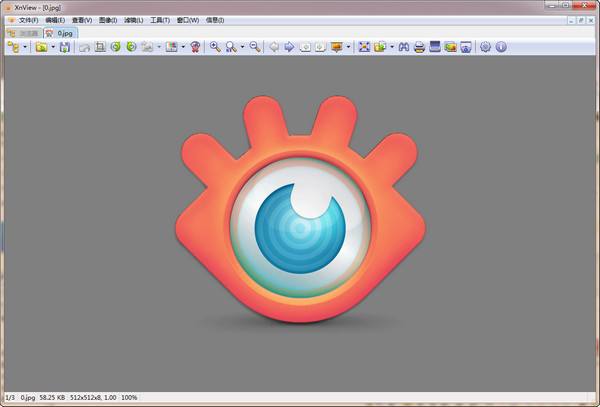
Task: Start the slideshow projector icon
Action: [337, 47]
